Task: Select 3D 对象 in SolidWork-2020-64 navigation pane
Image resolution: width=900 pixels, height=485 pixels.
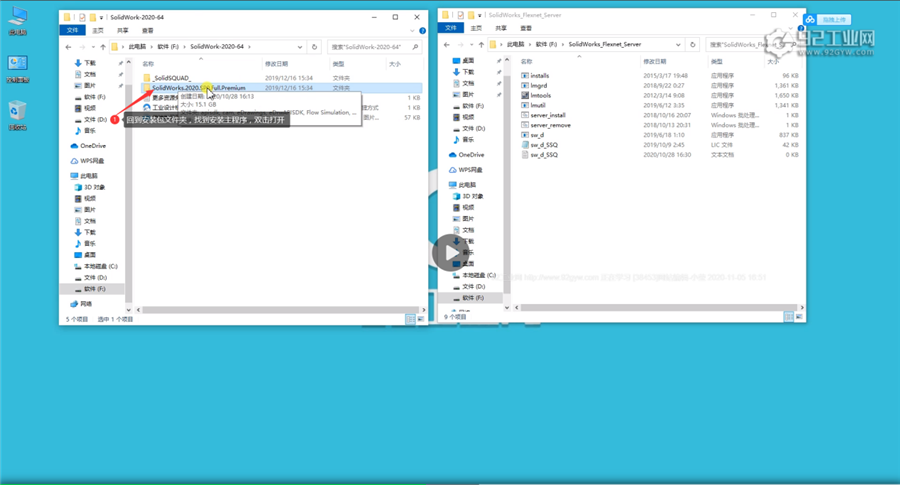Action: click(x=90, y=187)
